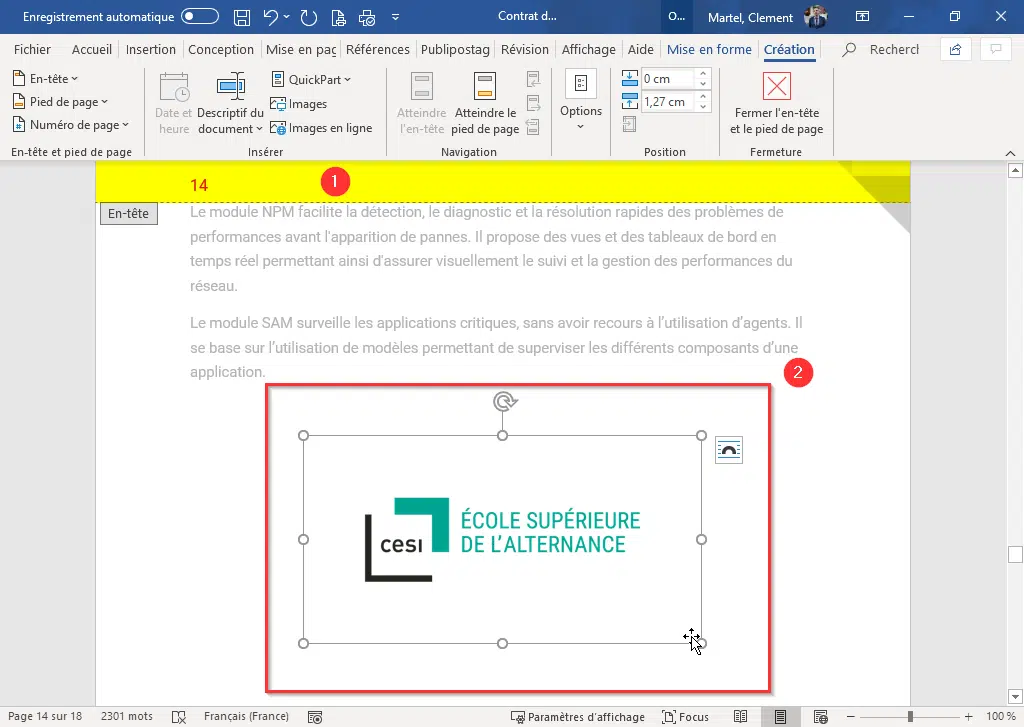Open Customize Quick Access Toolbar dropdown
Screen dimensions: 1024x727
(395, 18)
